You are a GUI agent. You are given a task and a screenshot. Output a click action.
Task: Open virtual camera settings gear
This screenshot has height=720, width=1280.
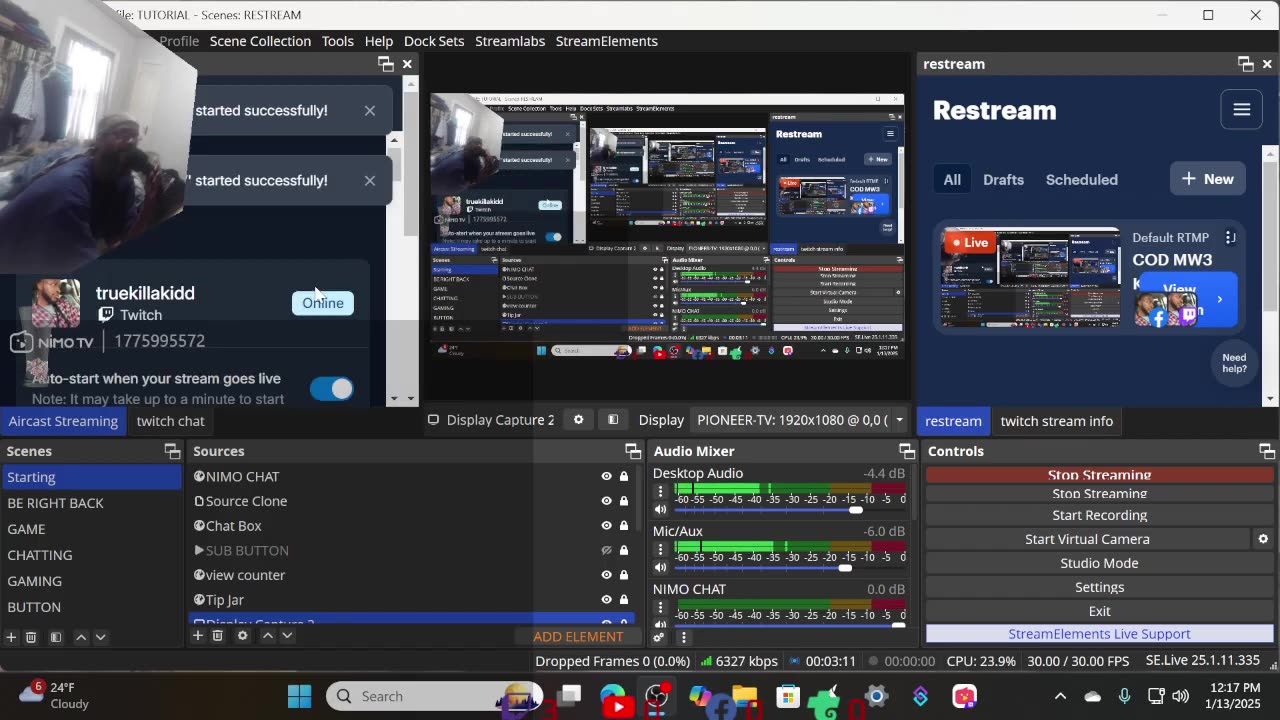pyautogui.click(x=1263, y=539)
